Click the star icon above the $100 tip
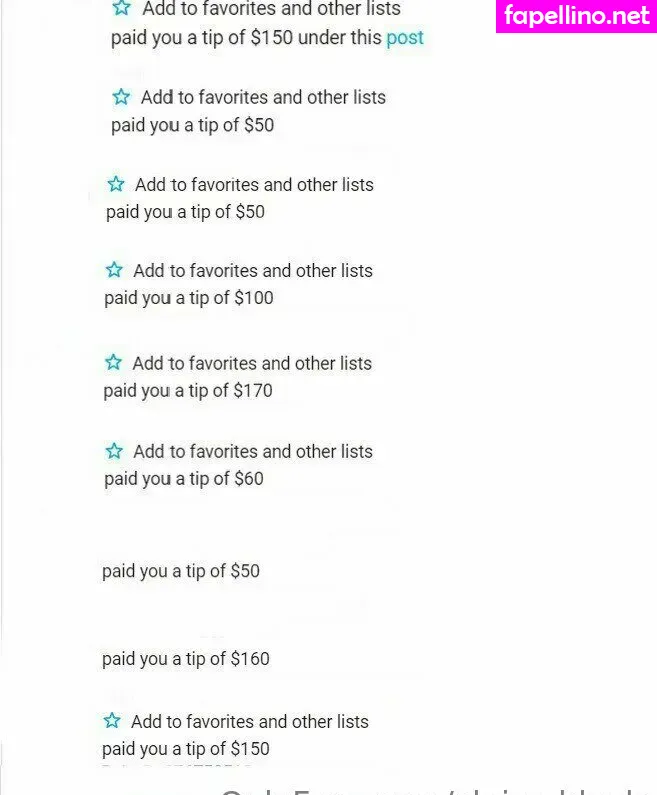 114,270
